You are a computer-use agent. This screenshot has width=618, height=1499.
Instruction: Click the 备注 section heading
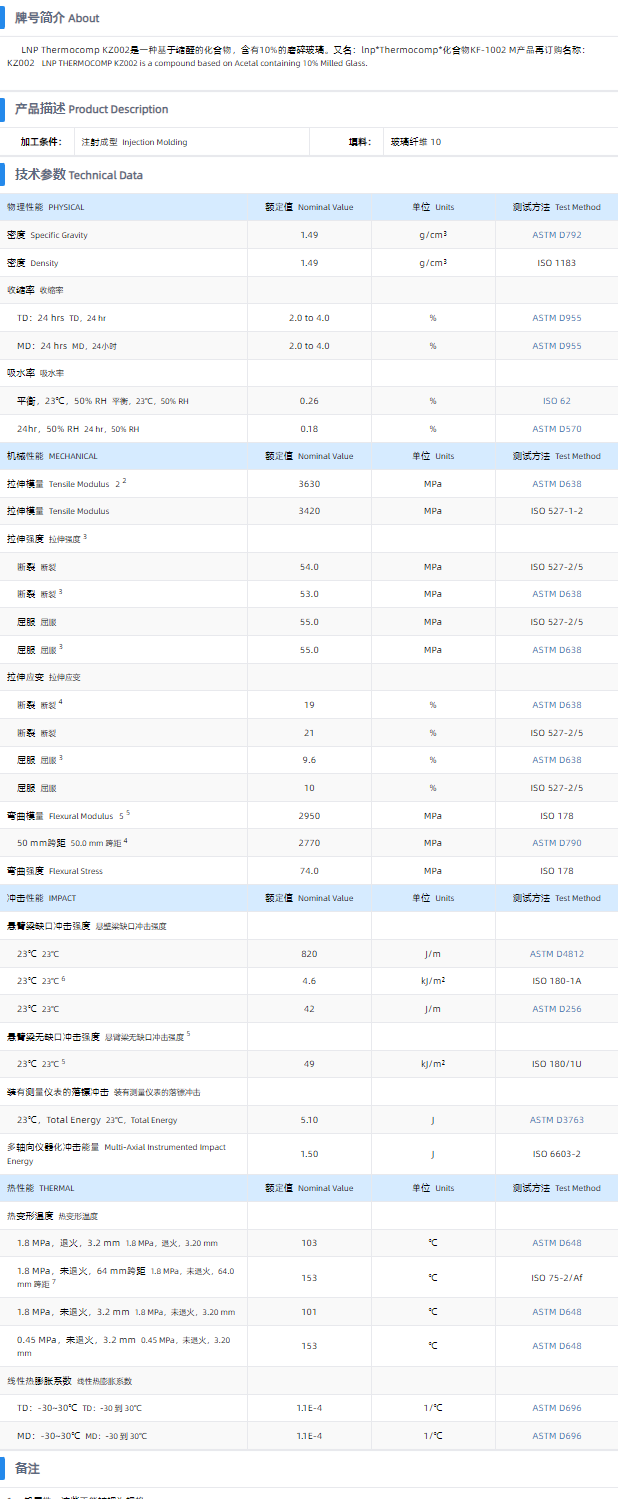click(x=27, y=1468)
